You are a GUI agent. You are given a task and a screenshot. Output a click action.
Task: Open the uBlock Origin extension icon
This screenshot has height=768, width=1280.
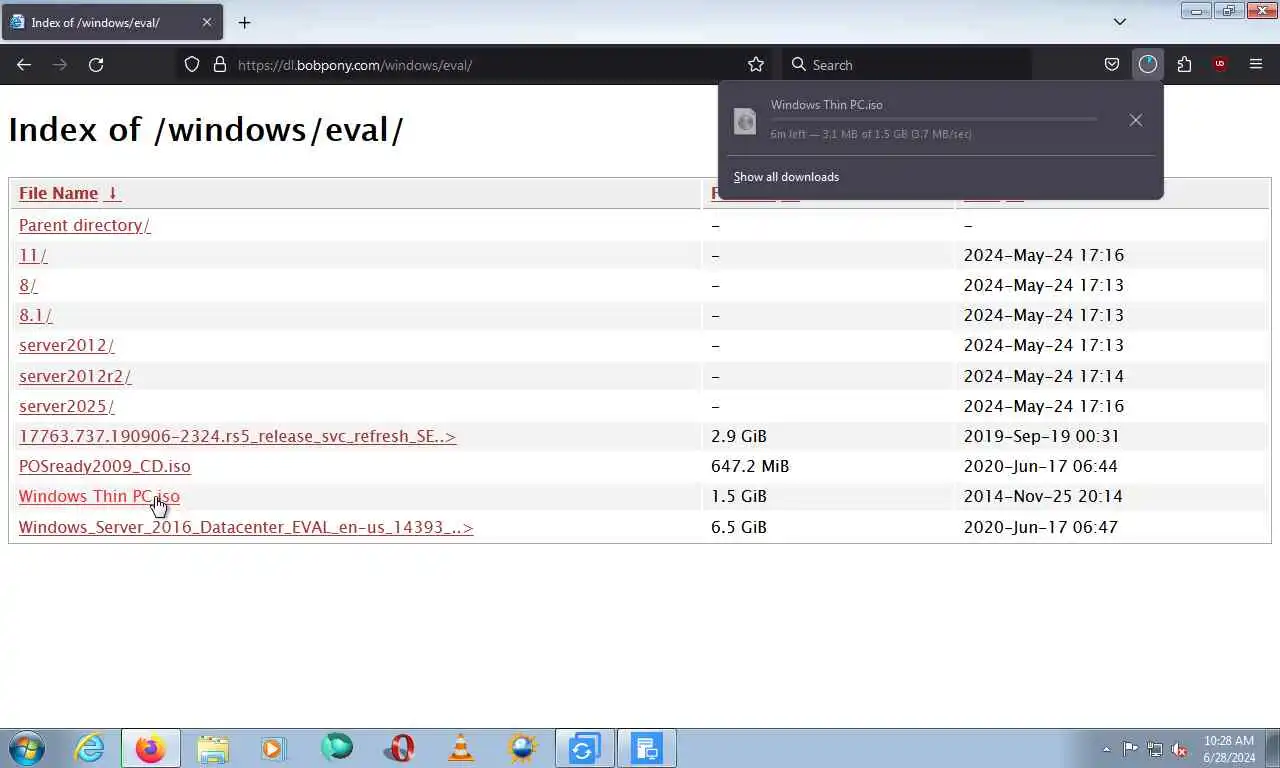pyautogui.click(x=1219, y=64)
